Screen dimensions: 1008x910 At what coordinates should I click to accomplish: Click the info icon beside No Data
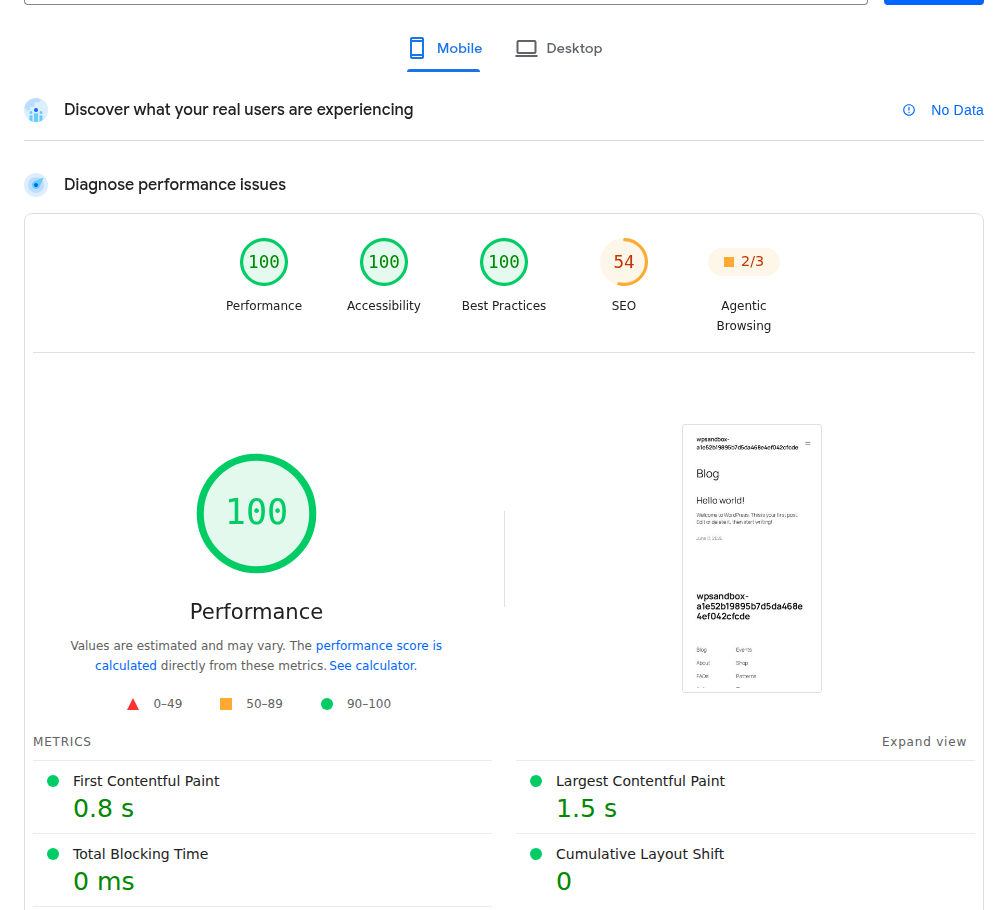(x=909, y=110)
